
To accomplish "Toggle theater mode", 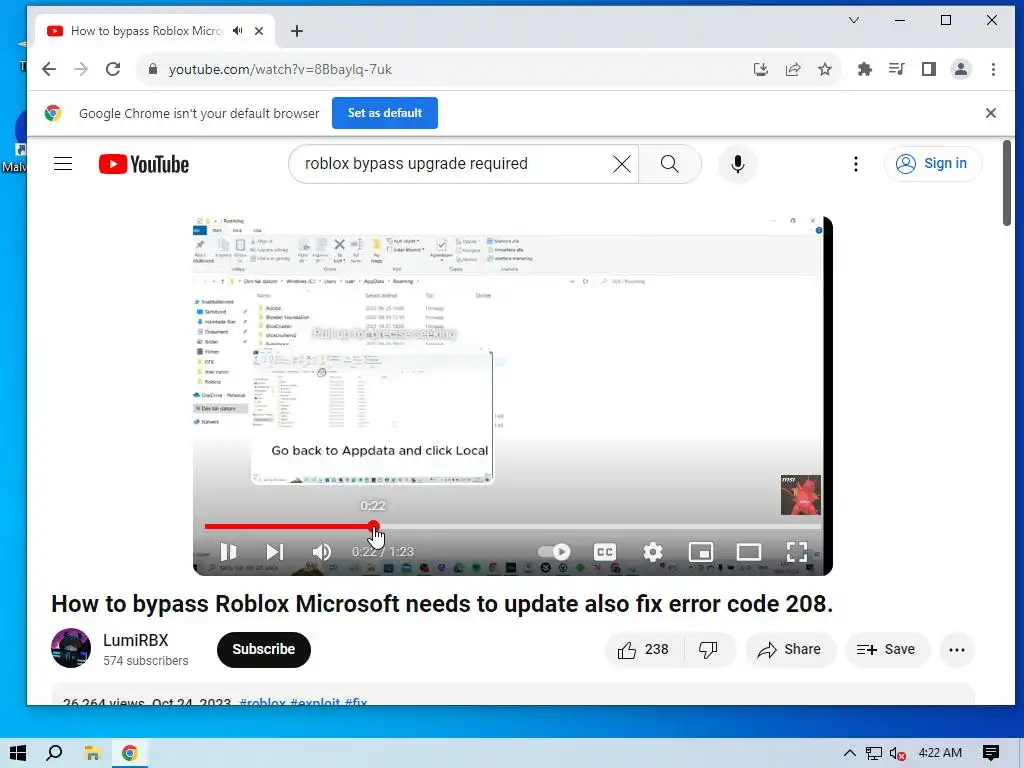I will point(748,552).
